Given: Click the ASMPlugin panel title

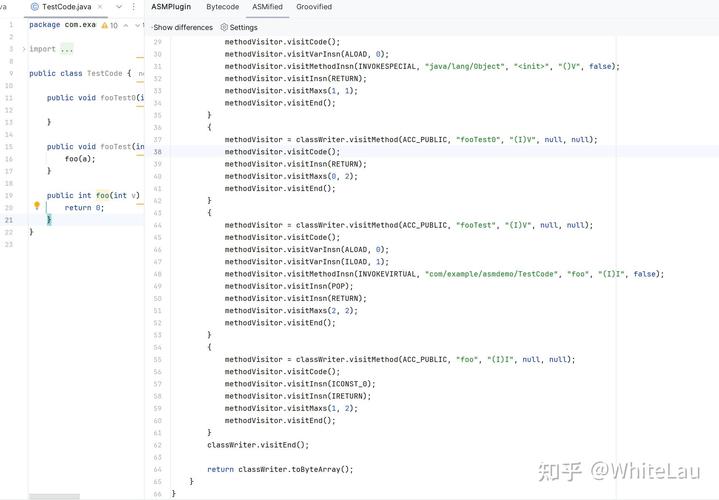Looking at the screenshot, I should [171, 7].
